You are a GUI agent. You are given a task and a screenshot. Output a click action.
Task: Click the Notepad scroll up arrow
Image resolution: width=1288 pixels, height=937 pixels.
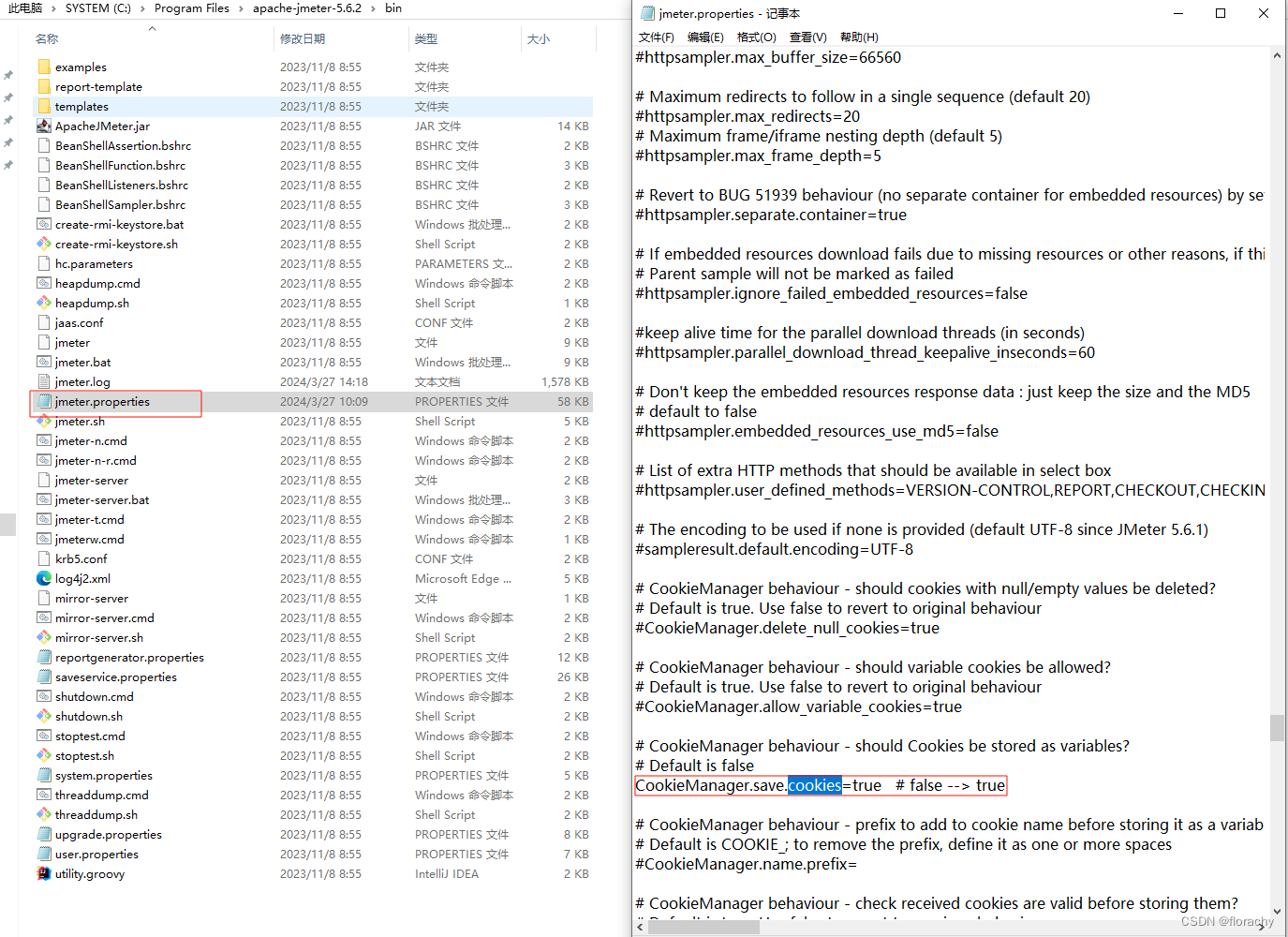1277,55
